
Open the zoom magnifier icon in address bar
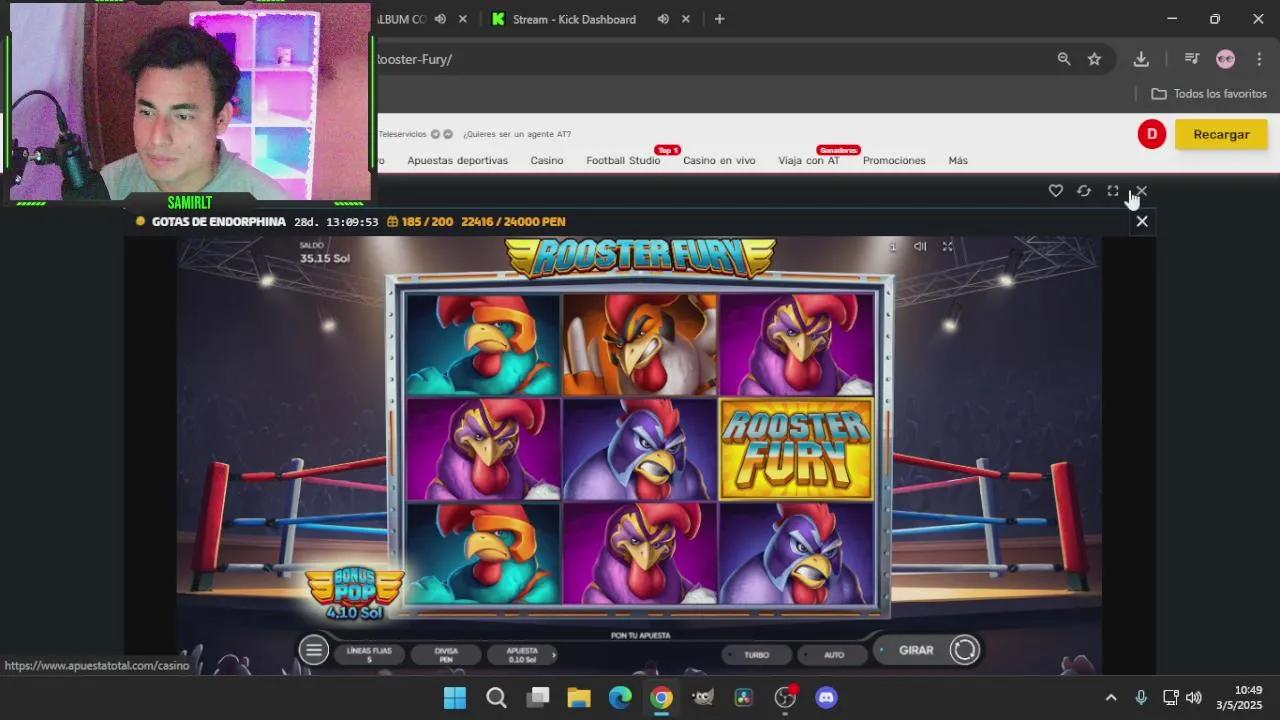[x=1064, y=59]
